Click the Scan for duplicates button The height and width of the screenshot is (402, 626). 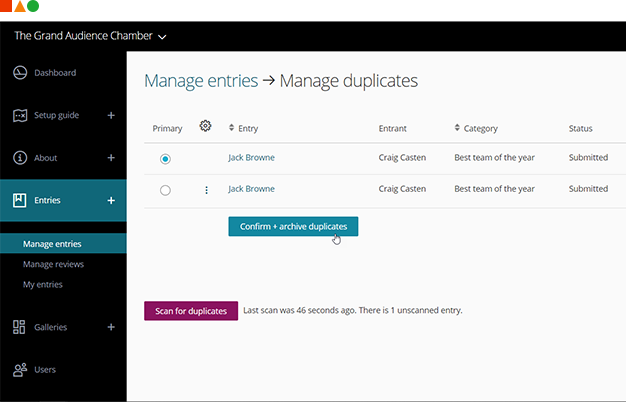pos(191,311)
